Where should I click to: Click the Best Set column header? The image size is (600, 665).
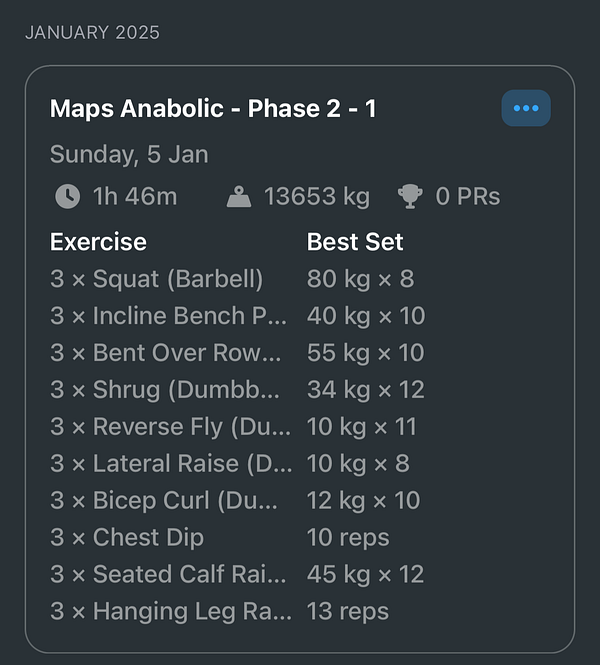[x=355, y=242]
